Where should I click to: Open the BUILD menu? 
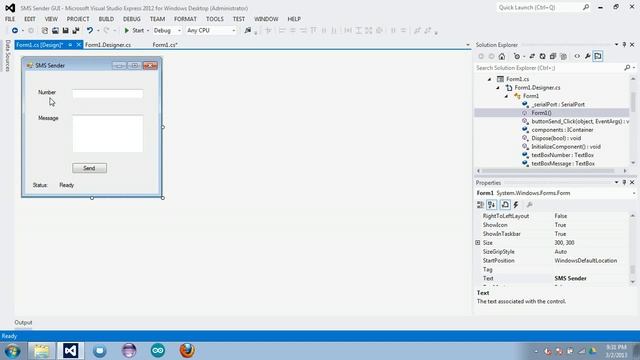point(106,19)
